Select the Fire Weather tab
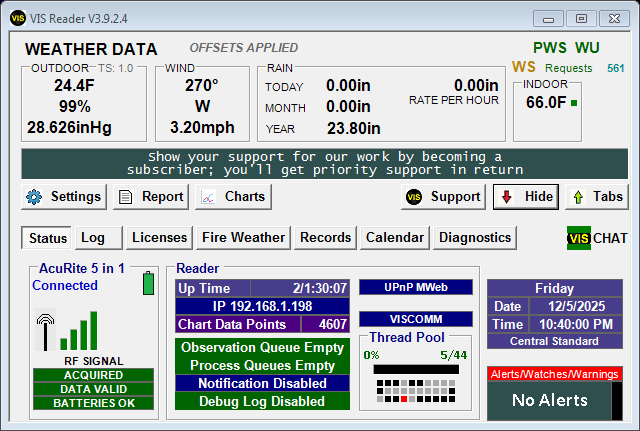 tap(244, 237)
